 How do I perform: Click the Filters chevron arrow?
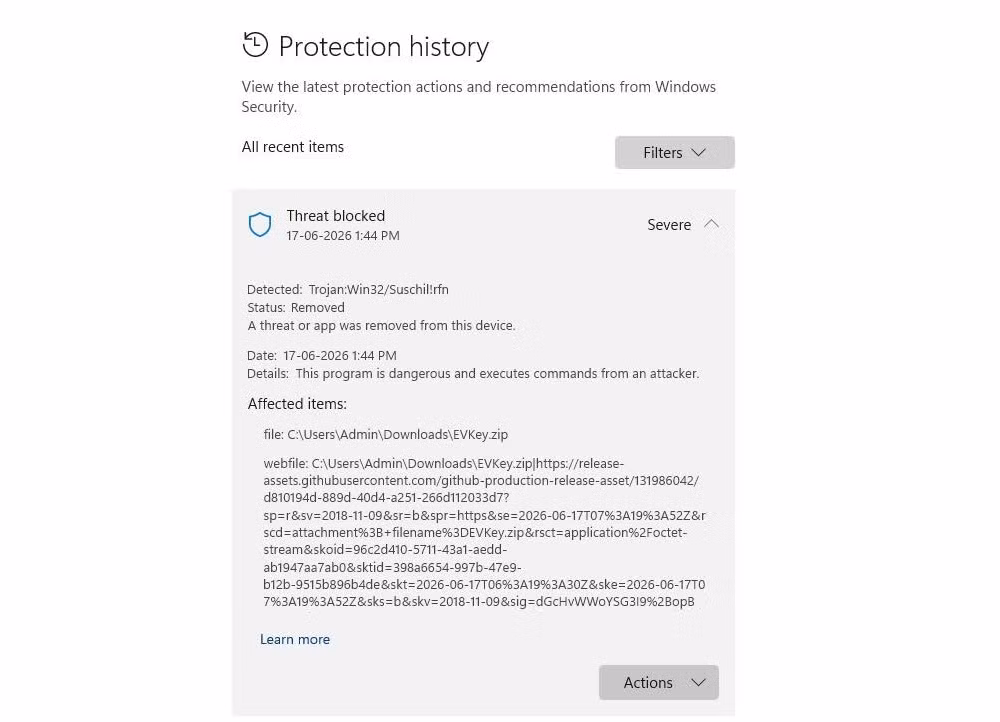699,152
